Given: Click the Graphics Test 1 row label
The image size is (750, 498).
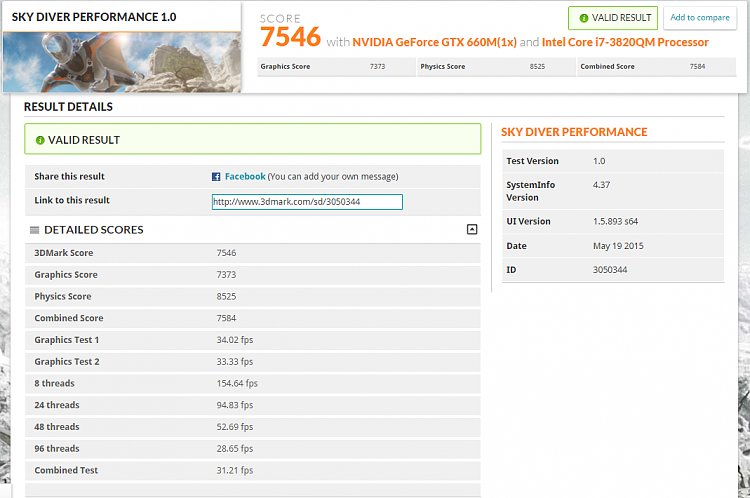Looking at the screenshot, I should click(x=66, y=340).
